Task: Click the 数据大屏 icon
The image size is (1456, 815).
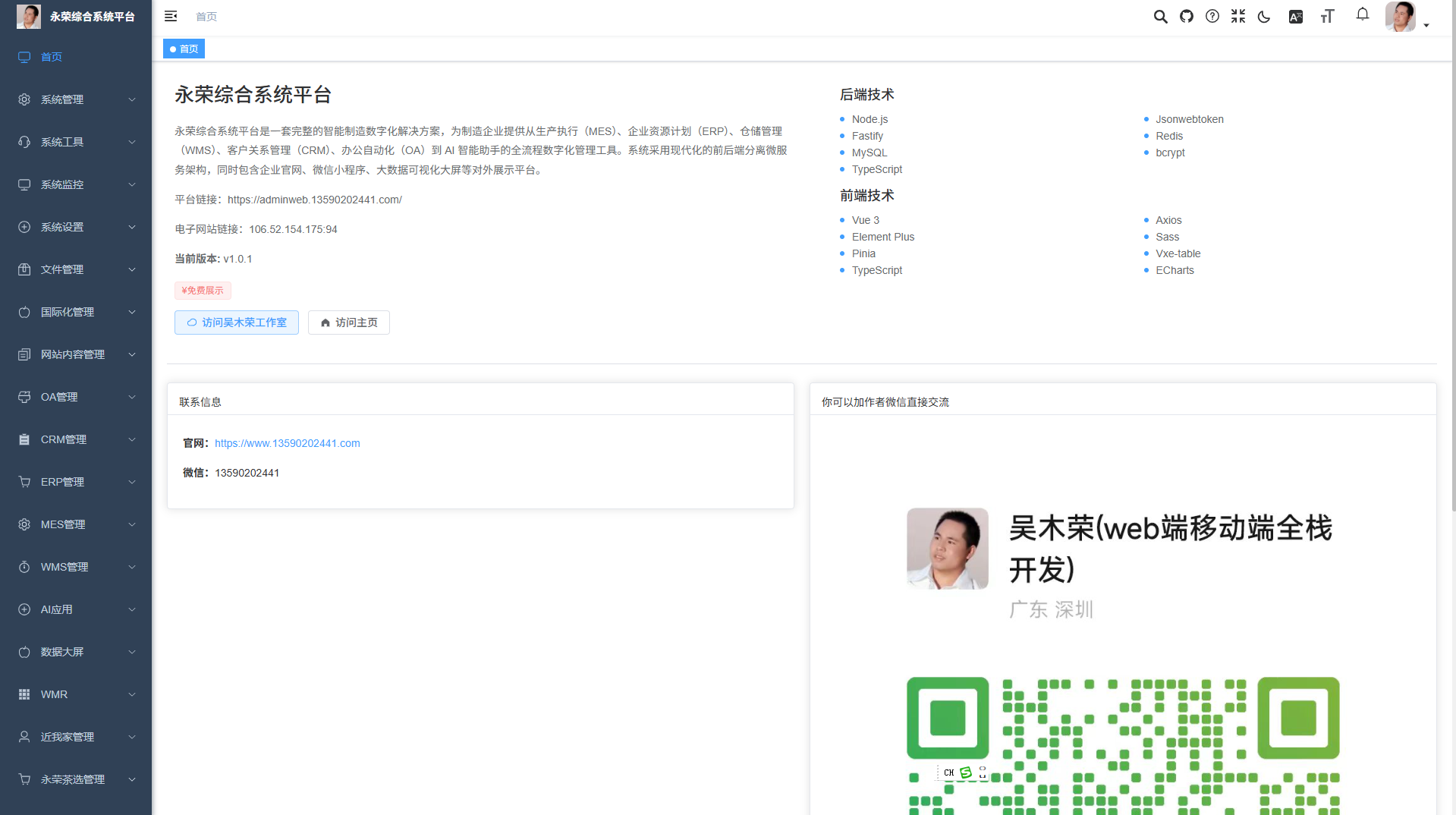Action: 24,652
